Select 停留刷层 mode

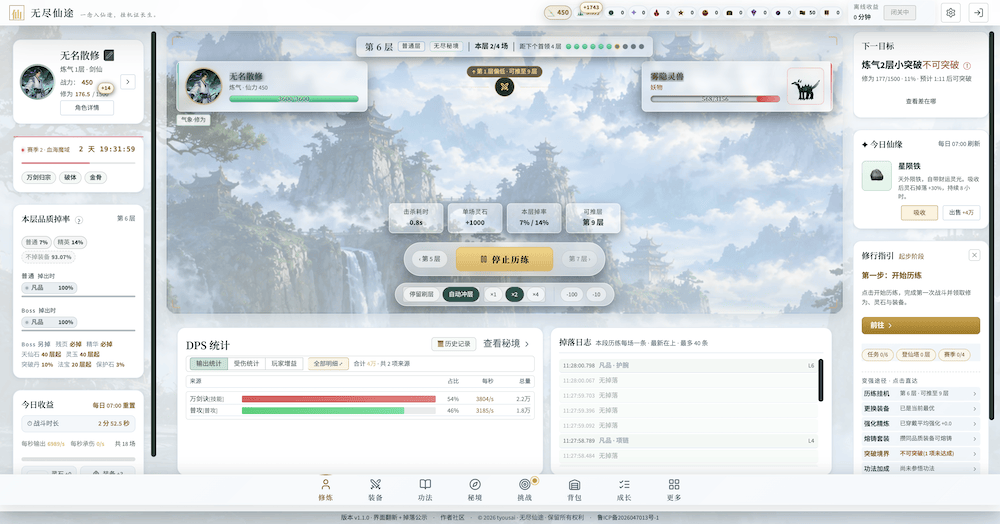click(421, 295)
